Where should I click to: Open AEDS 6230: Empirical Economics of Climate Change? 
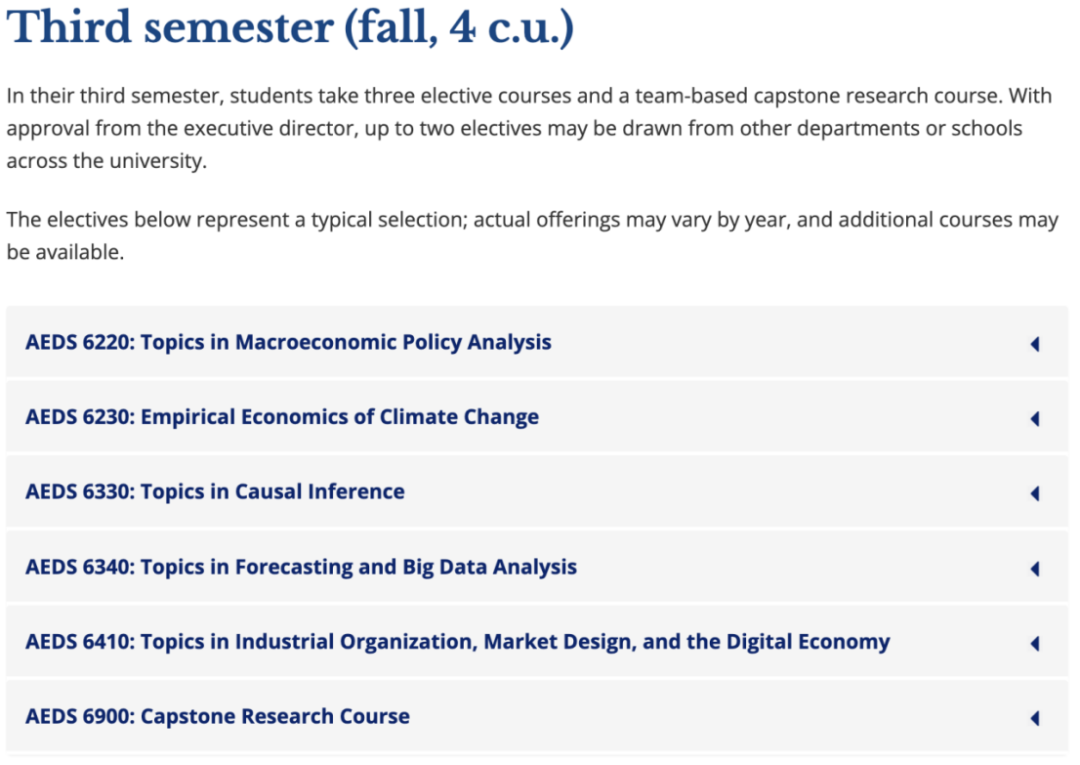282,417
